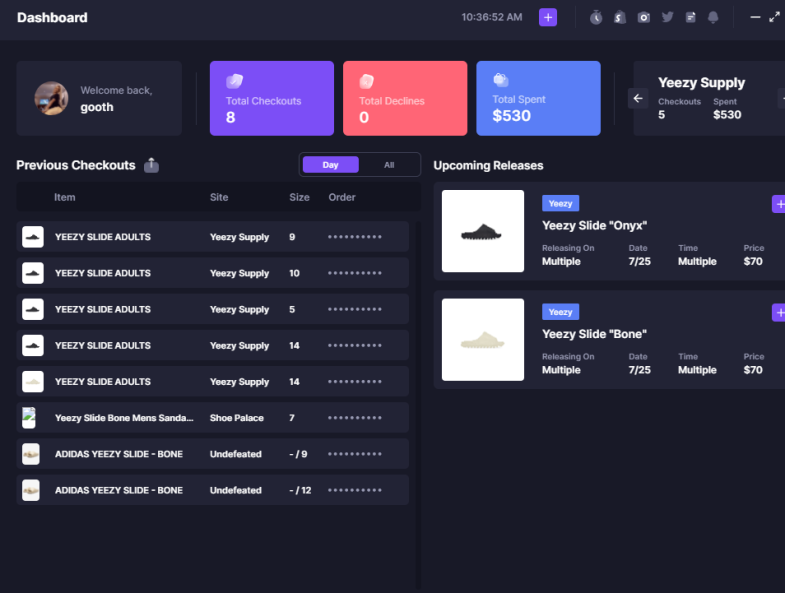The width and height of the screenshot is (785, 593).
Task: Select Yeezy Slide Bone Mens Sanda... row
Action: tap(212, 418)
